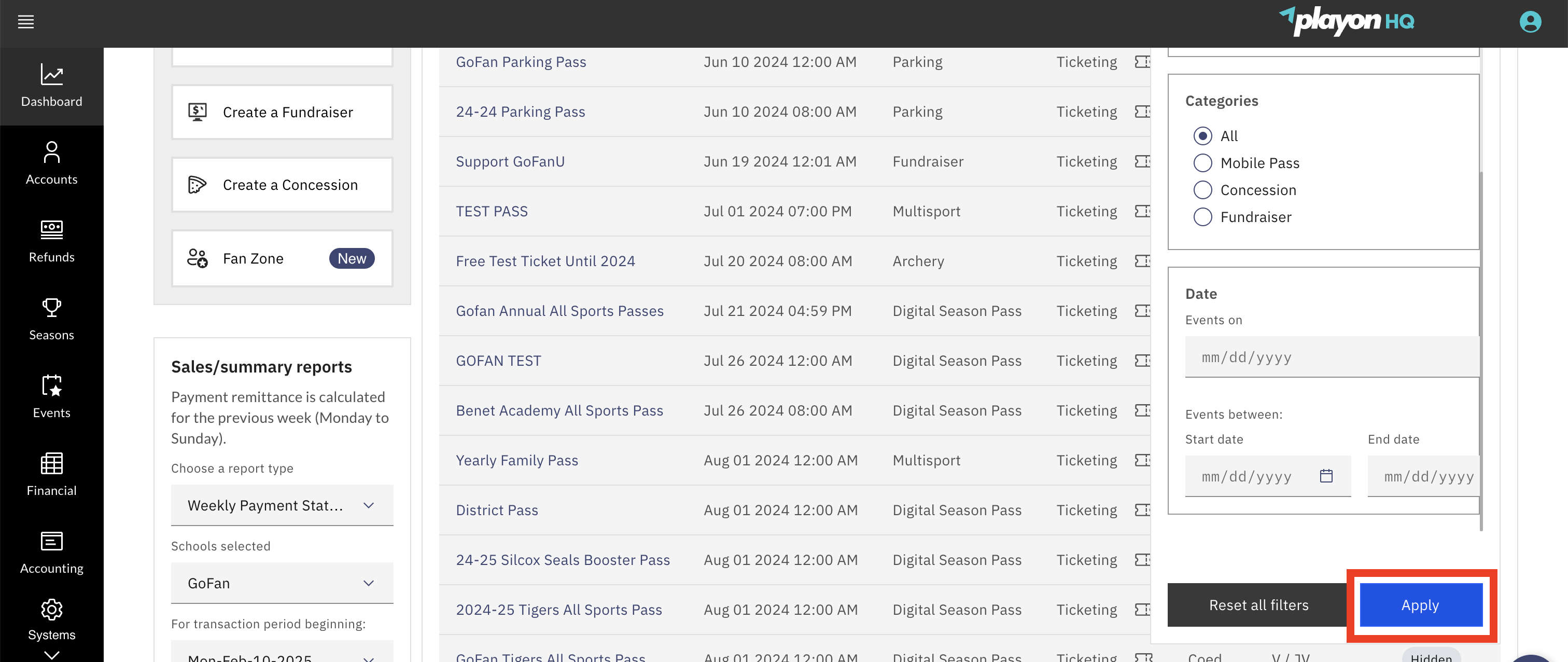Click the Events on date field
The image size is (1568, 662).
coord(1332,357)
